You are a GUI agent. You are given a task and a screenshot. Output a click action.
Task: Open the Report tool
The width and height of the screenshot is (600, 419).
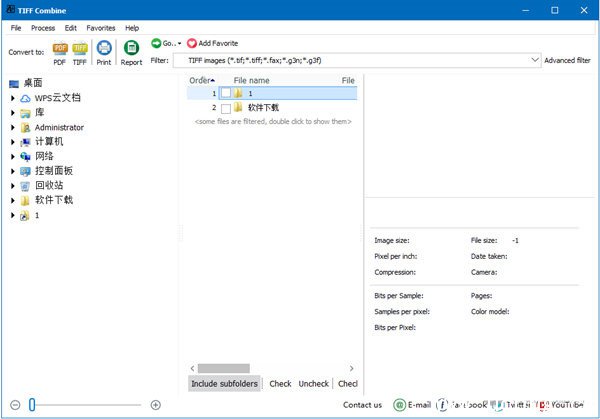[131, 48]
